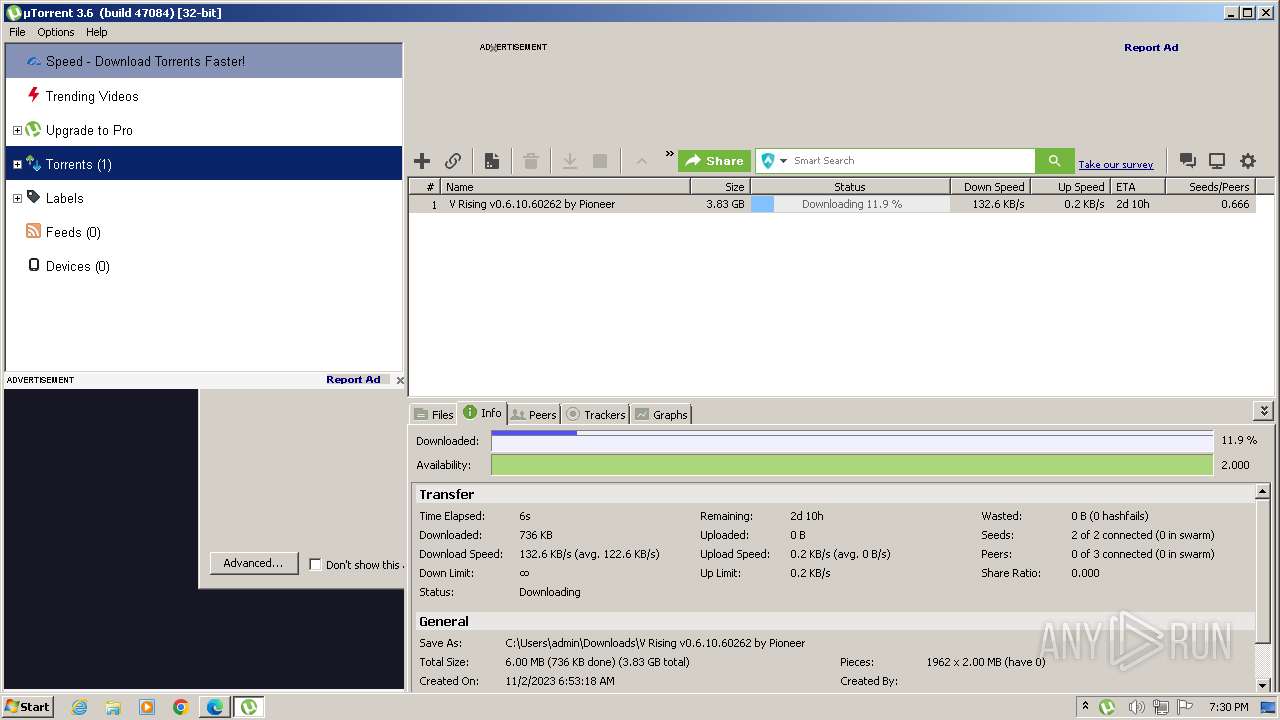The width and height of the screenshot is (1280, 720).
Task: Expand the Labels tree node
Action: pyautogui.click(x=17, y=198)
